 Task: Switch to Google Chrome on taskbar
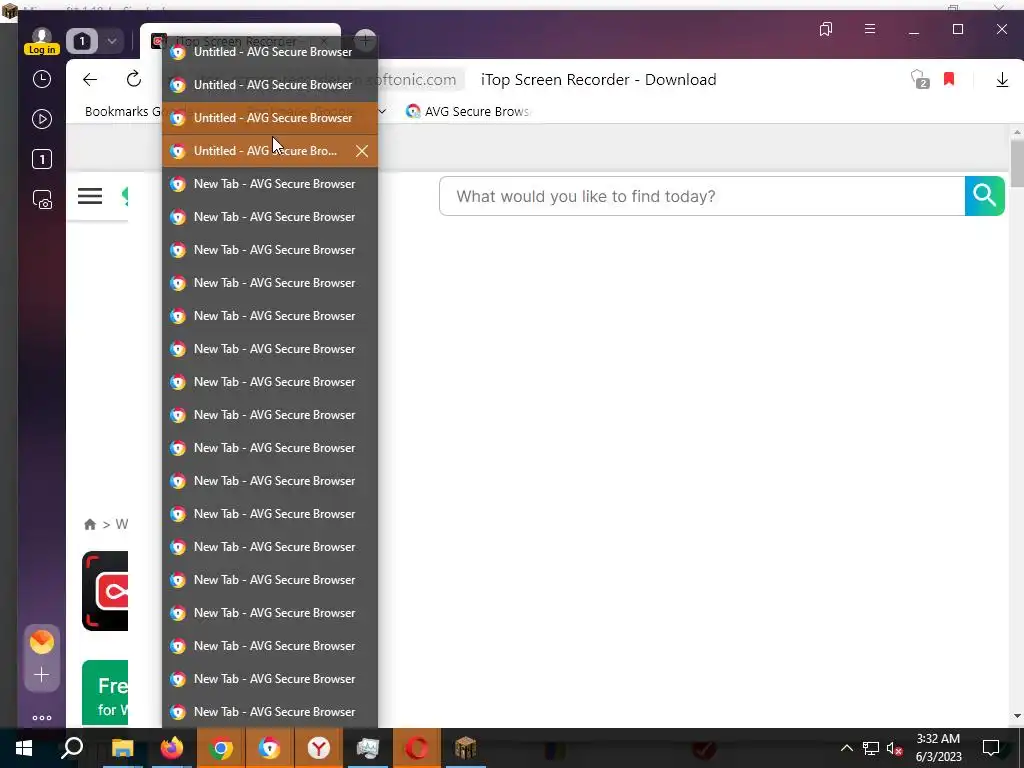tap(221, 748)
